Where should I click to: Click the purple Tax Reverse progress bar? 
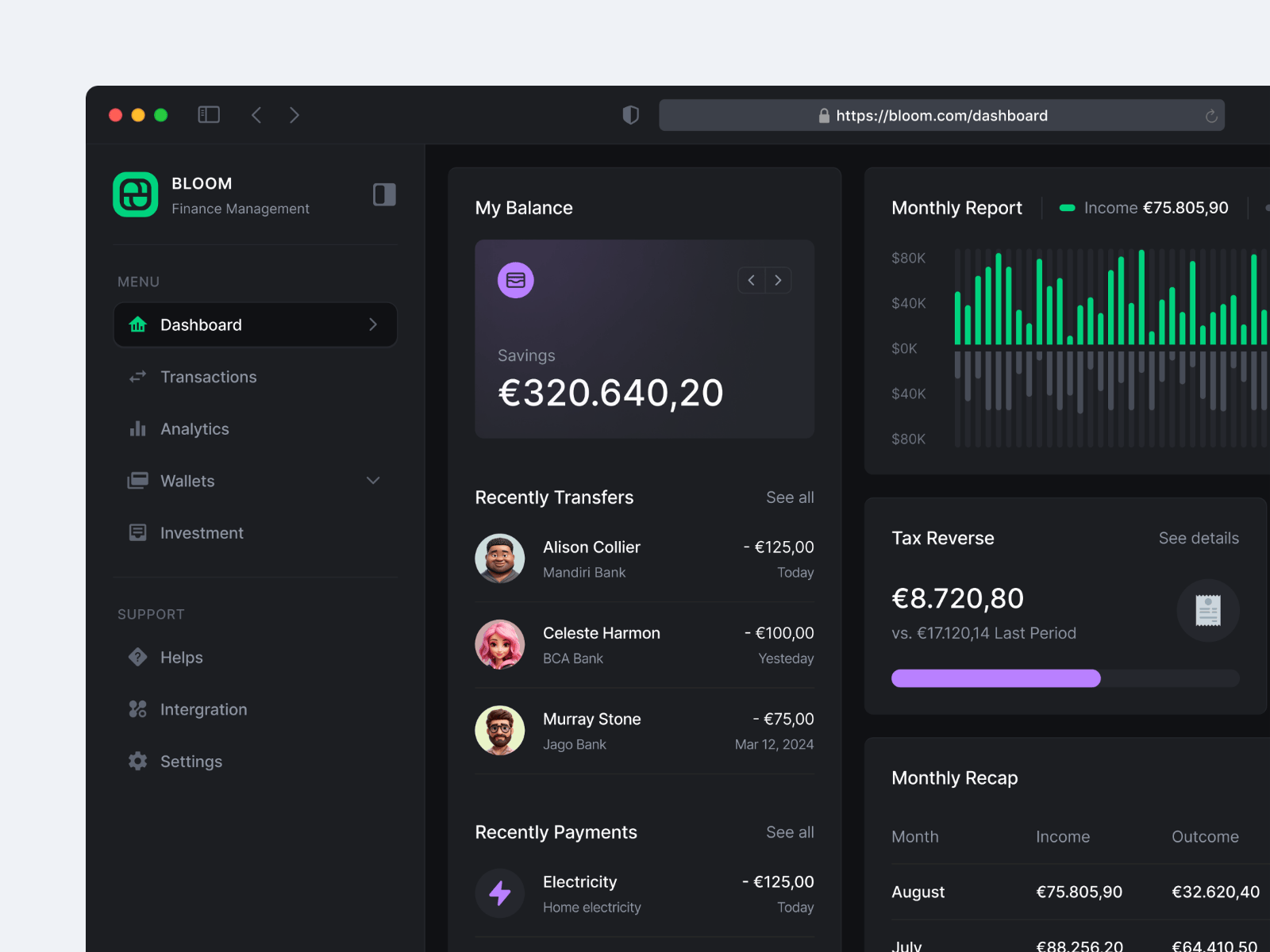pos(995,678)
